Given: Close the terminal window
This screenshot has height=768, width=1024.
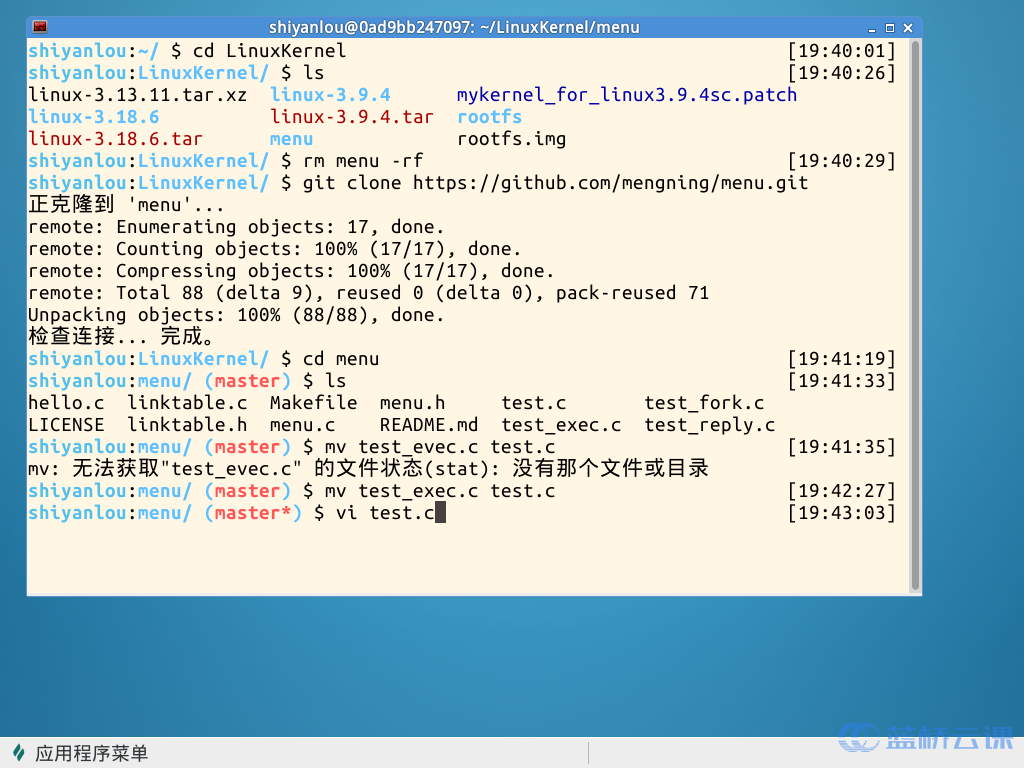Looking at the screenshot, I should point(908,28).
